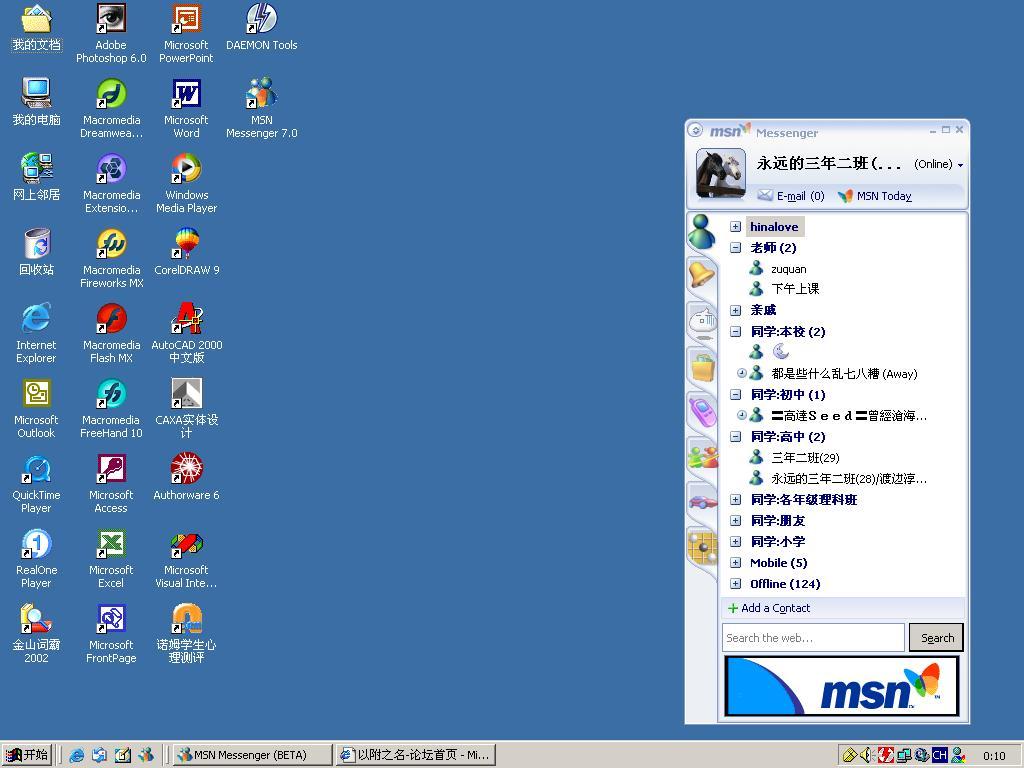The height and width of the screenshot is (768, 1024).
Task: Launch DAEMON Tools desktop shortcut
Action: [261, 27]
